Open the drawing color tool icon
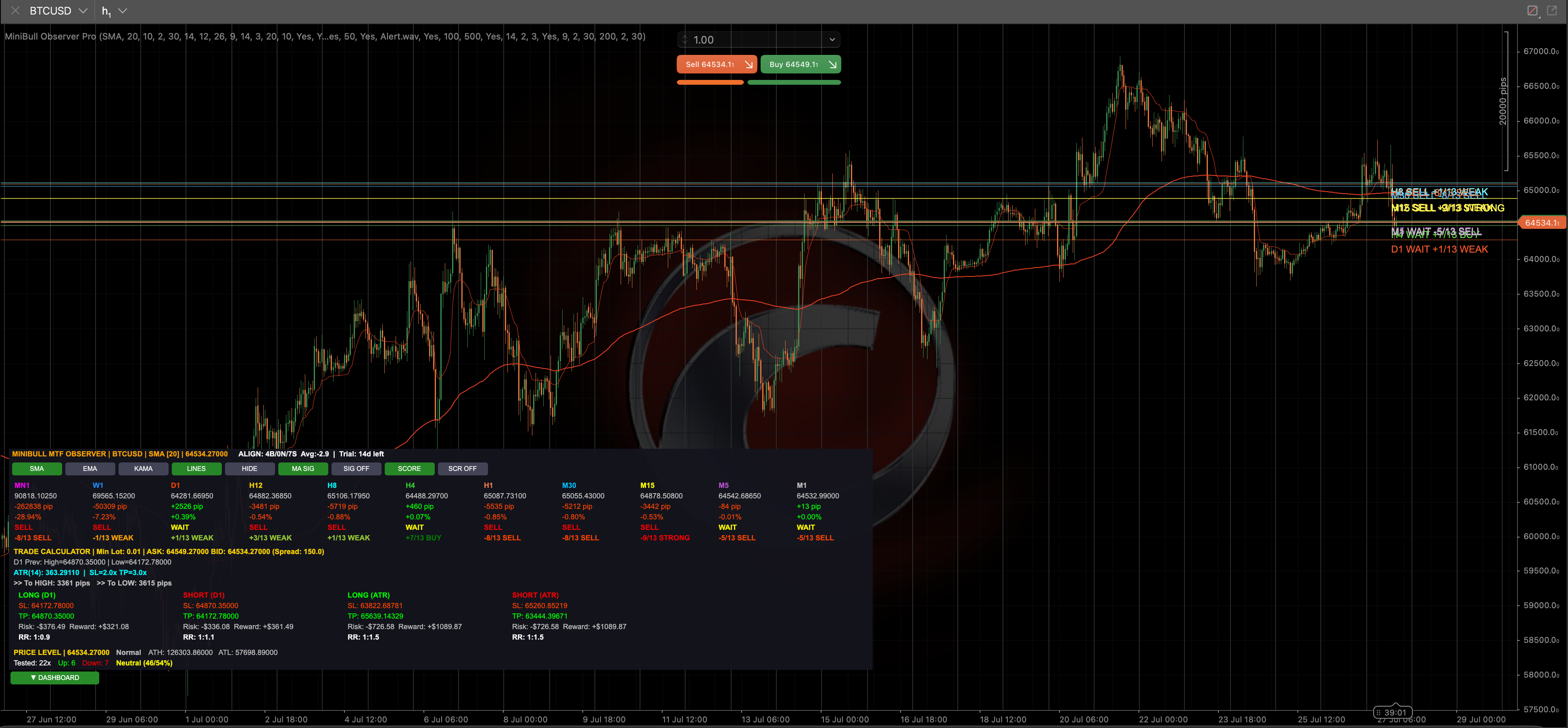Image resolution: width=1568 pixels, height=728 pixels. point(1533,11)
